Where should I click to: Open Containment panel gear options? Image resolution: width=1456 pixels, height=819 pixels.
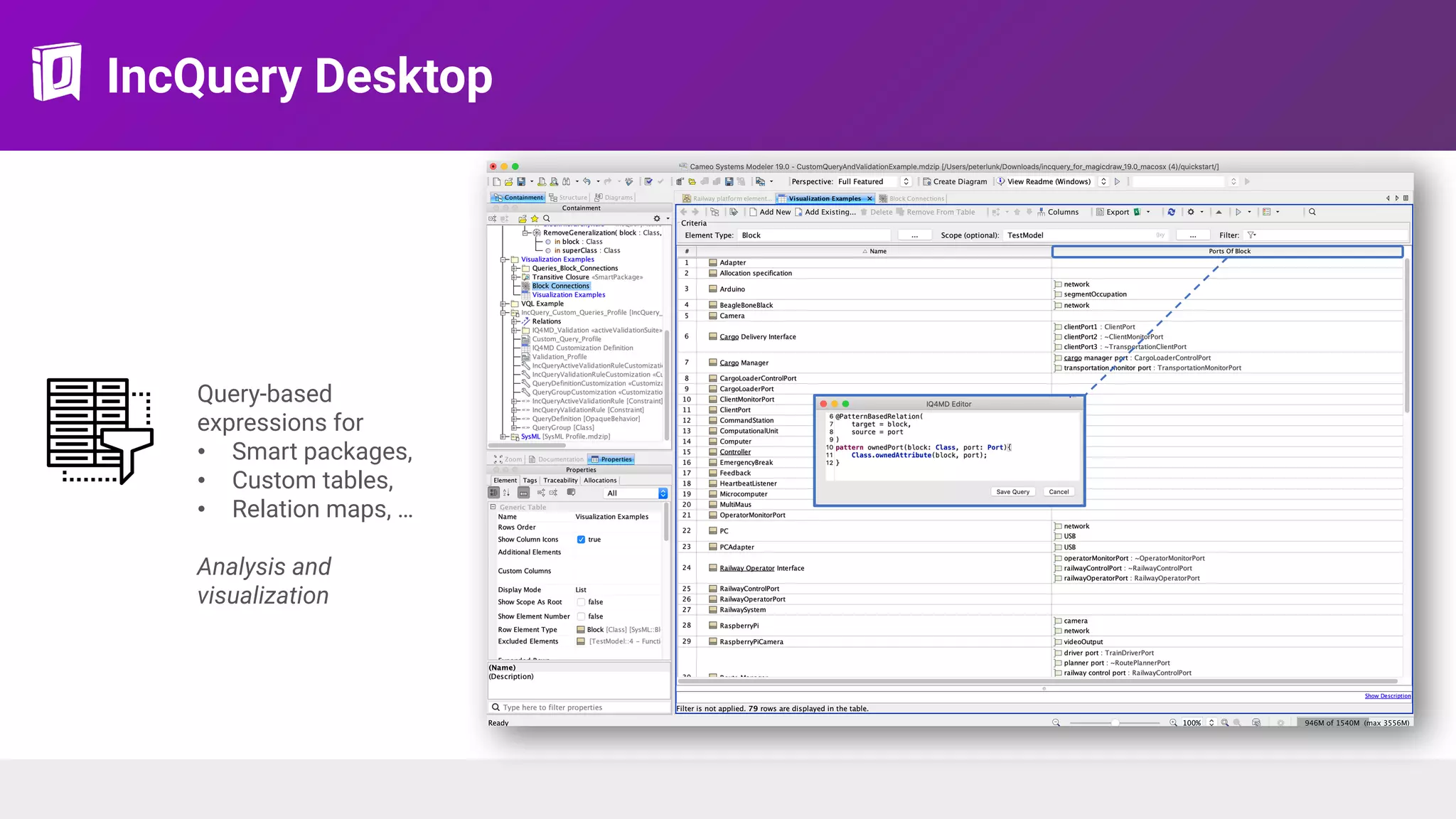click(657, 219)
